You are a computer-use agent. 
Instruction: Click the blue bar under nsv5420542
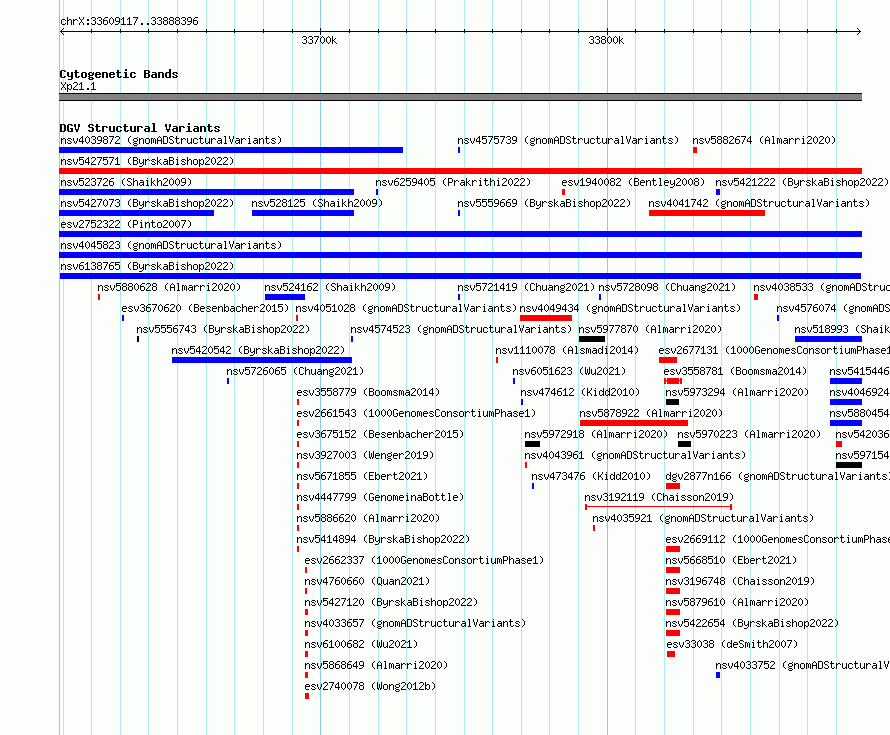[x=262, y=360]
